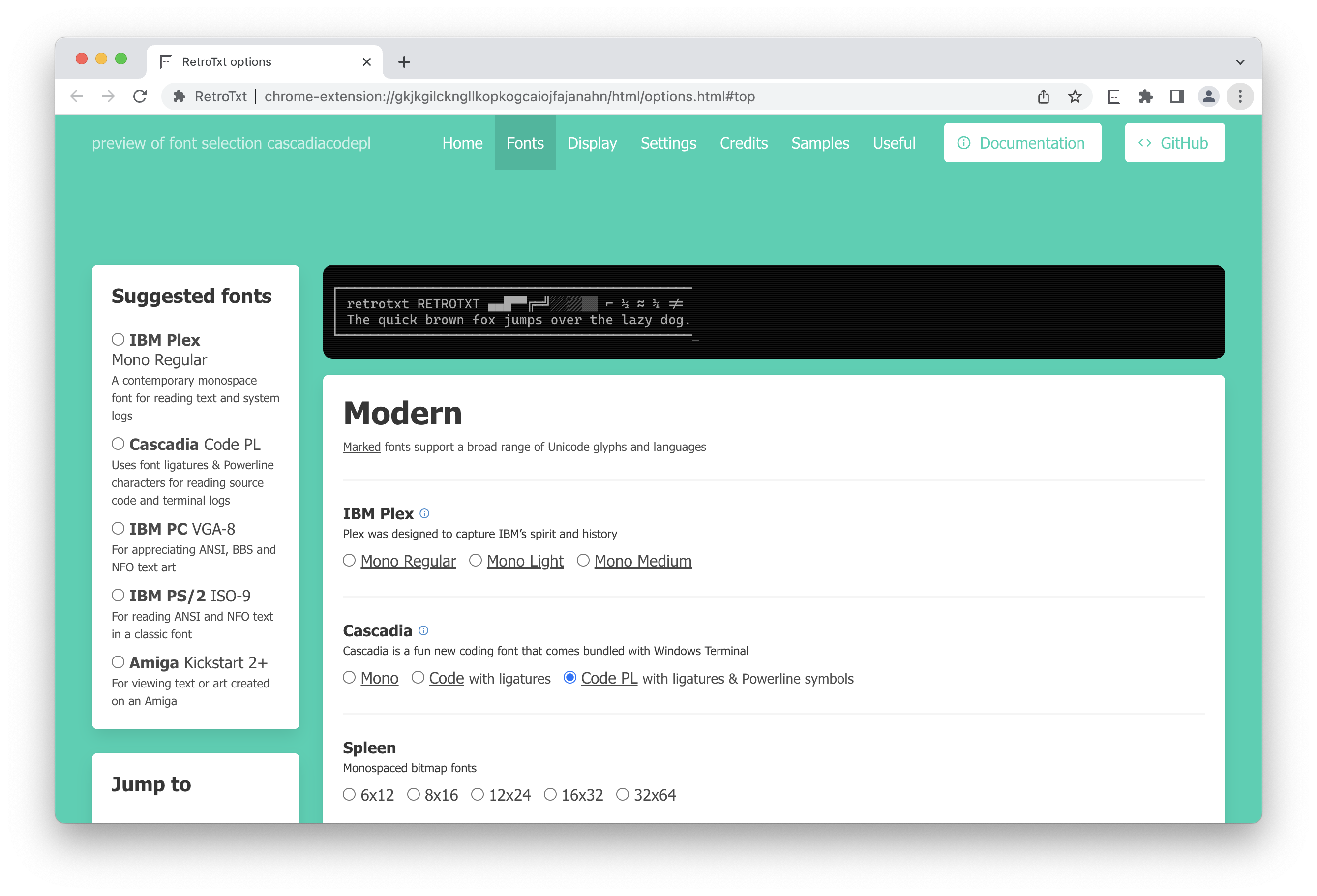Select Cascadia Code with ligatures radio
The height and width of the screenshot is (896, 1317).
(418, 677)
